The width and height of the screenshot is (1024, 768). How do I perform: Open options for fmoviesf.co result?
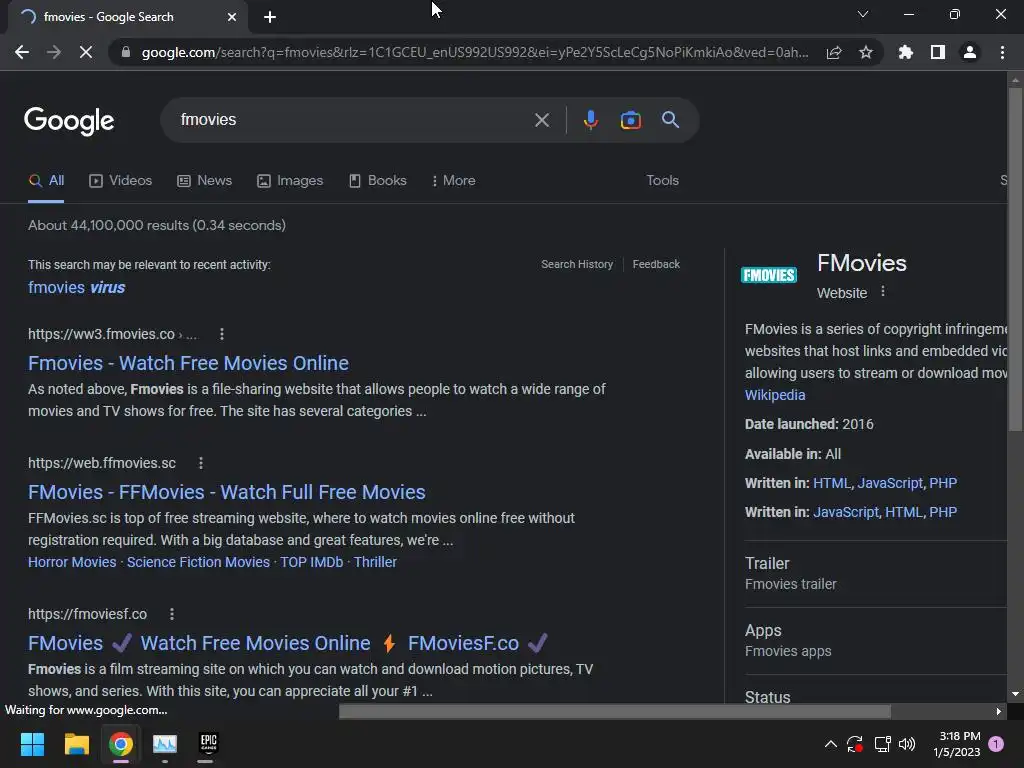(x=172, y=615)
